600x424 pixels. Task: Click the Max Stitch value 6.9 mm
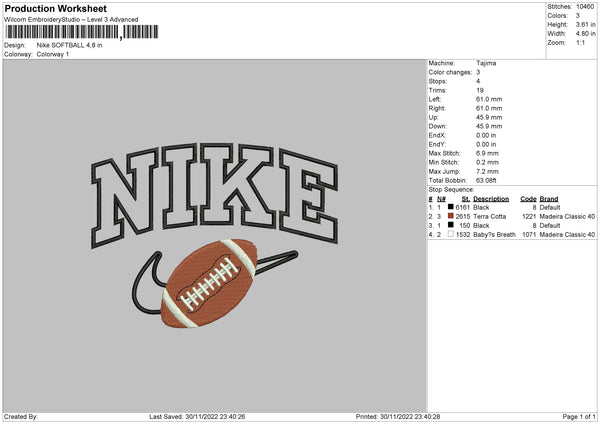pos(487,153)
